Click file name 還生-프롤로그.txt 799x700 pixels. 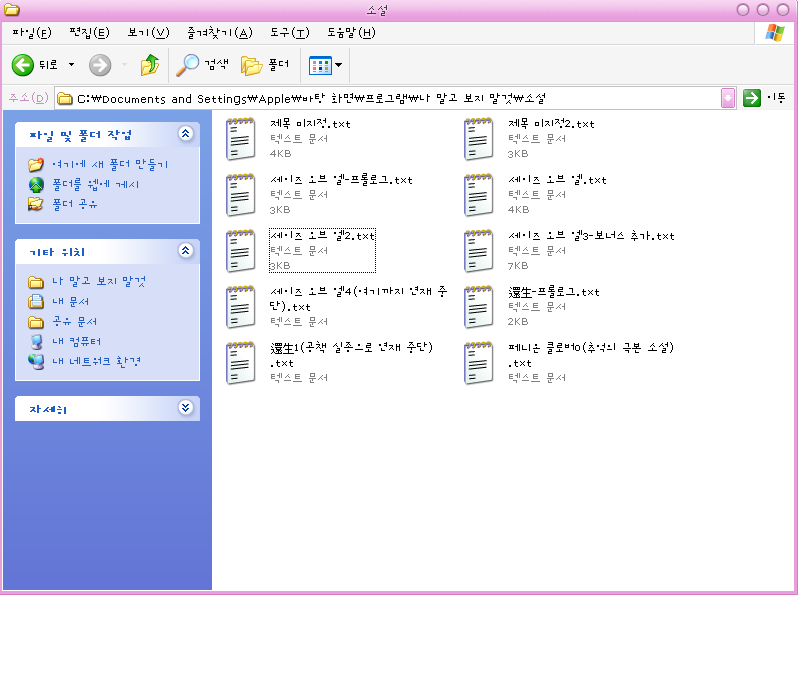[x=554, y=292]
